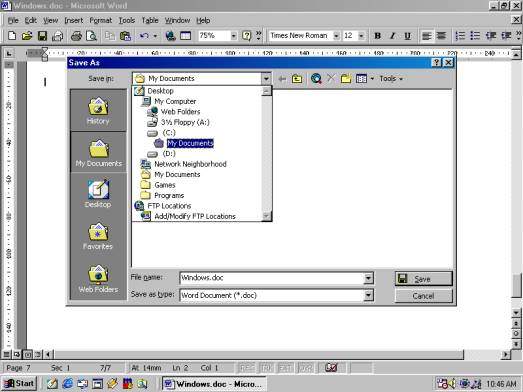
Task: Open the Table menu
Action: tap(150, 21)
